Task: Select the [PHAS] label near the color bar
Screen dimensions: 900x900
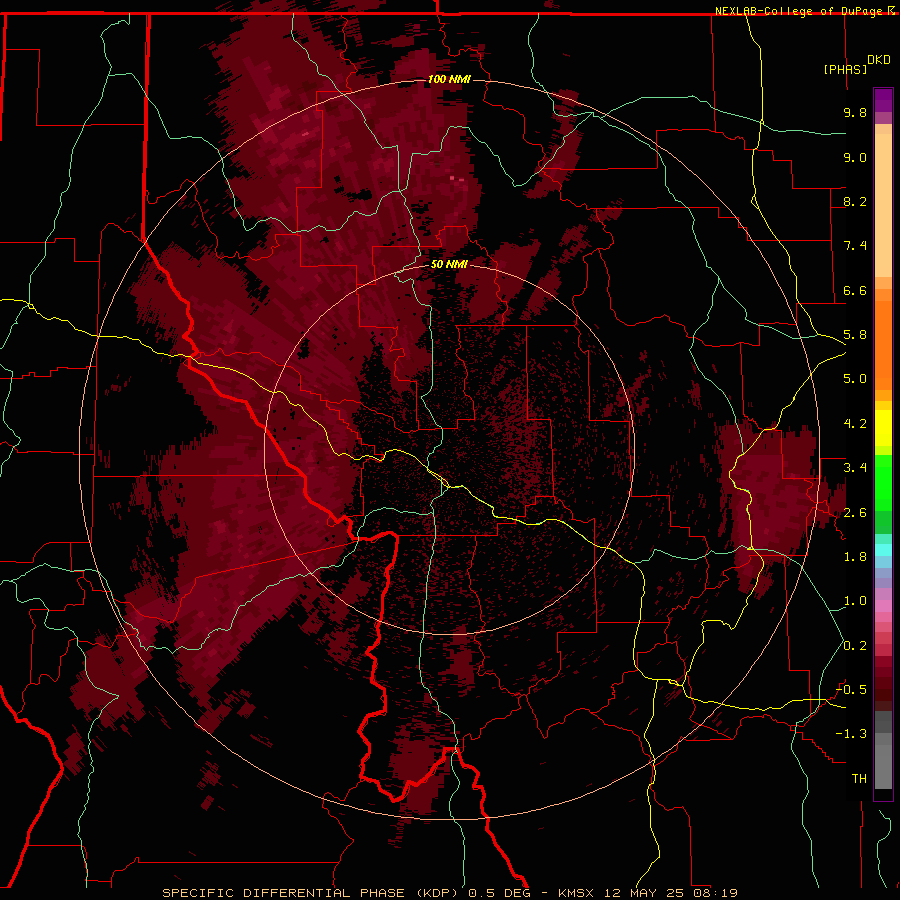Action: [845, 69]
